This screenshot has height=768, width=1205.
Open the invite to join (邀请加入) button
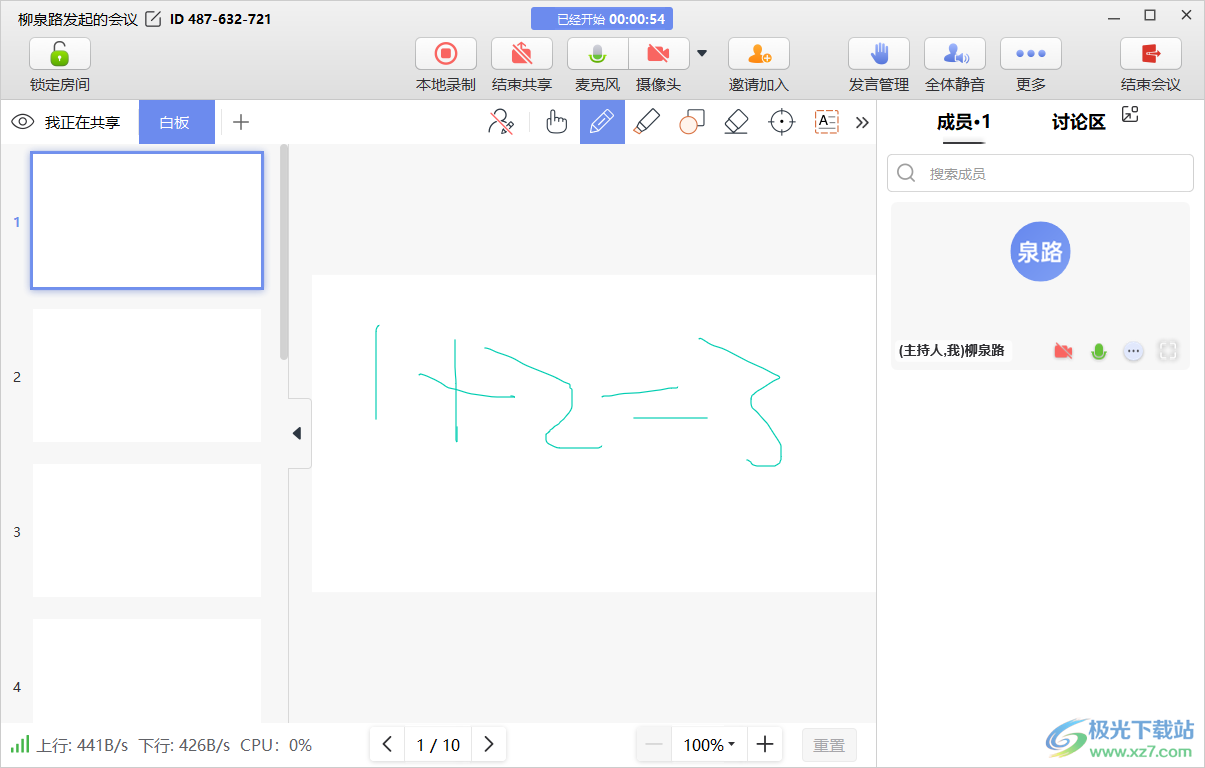759,54
